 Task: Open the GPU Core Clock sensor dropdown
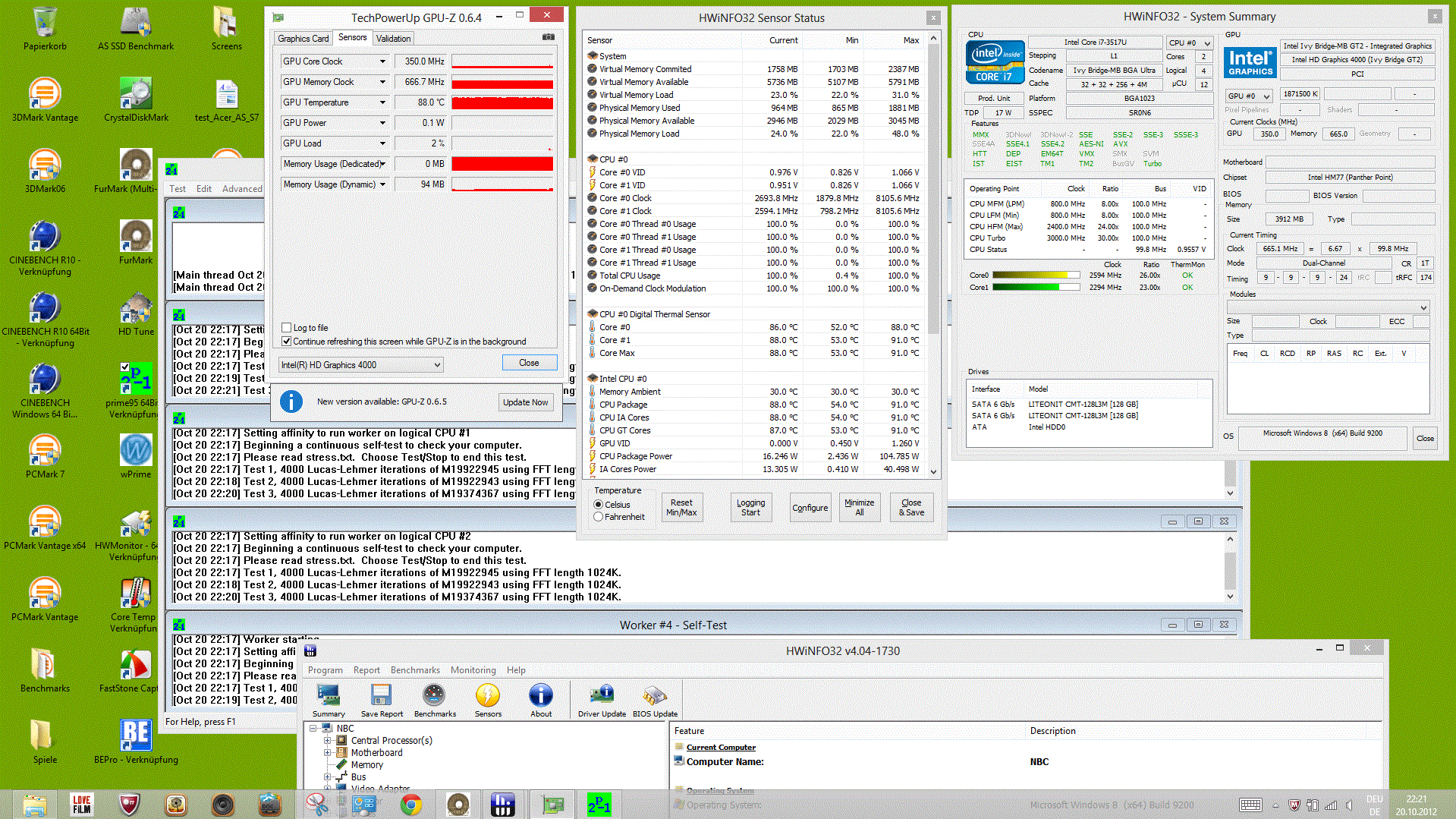(382, 61)
